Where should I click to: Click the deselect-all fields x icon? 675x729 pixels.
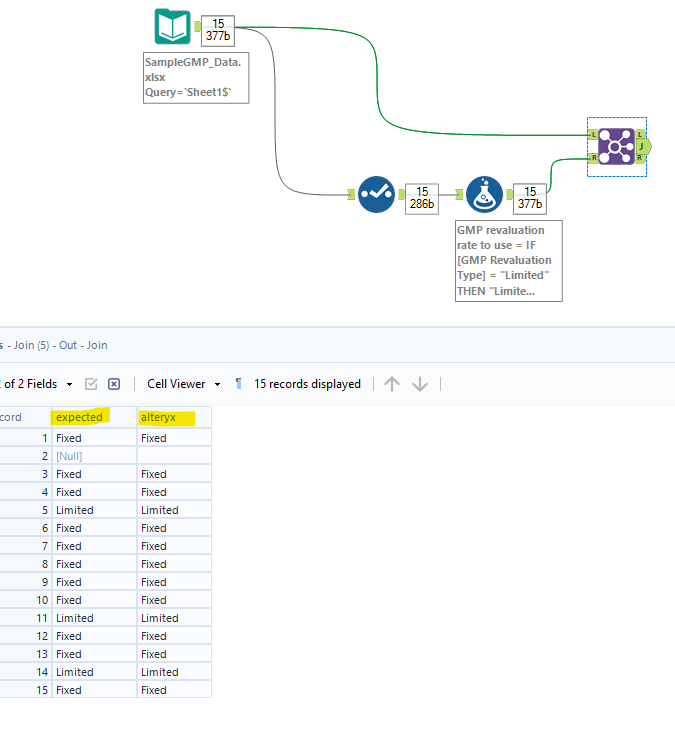(x=114, y=384)
